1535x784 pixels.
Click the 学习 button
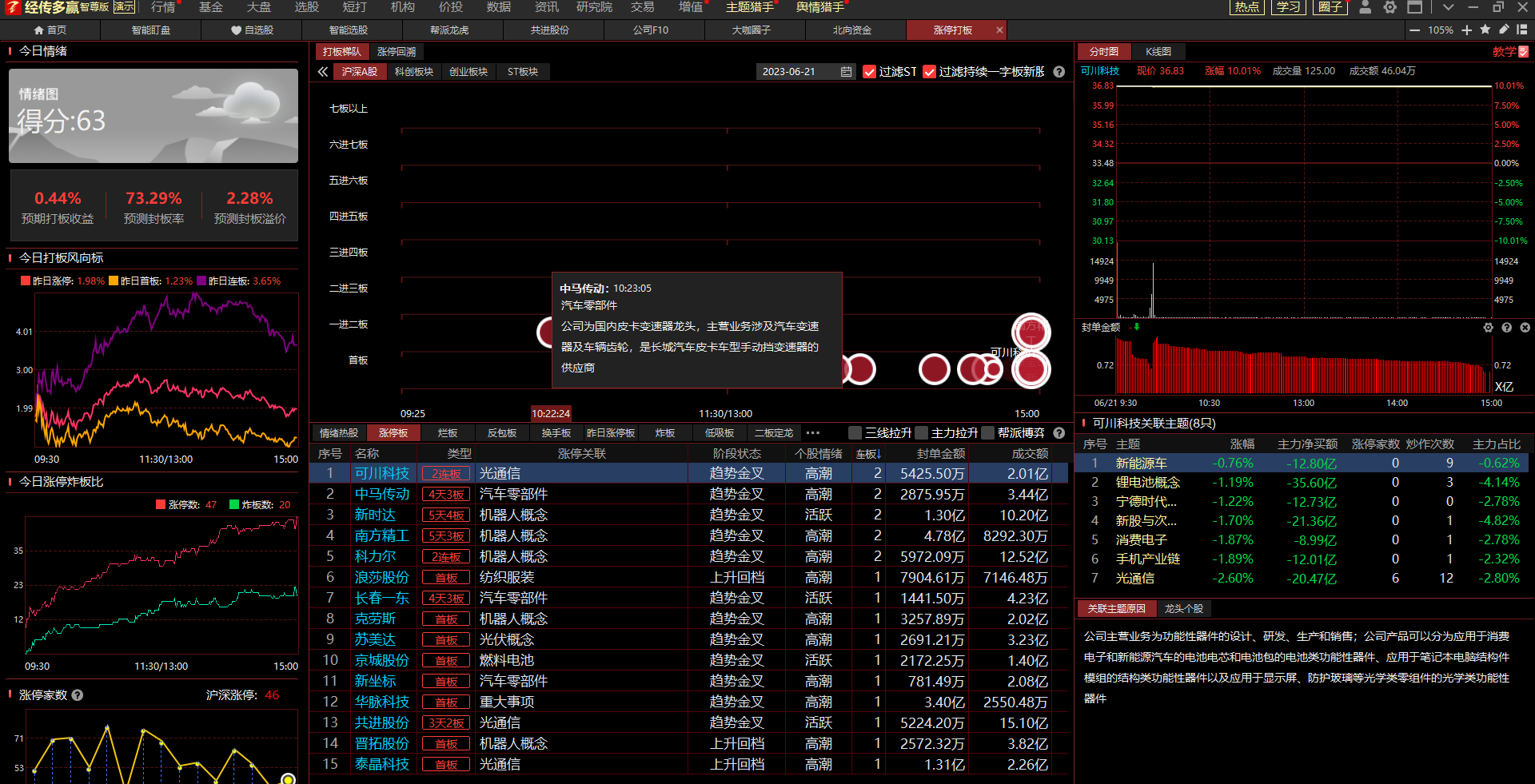1289,7
